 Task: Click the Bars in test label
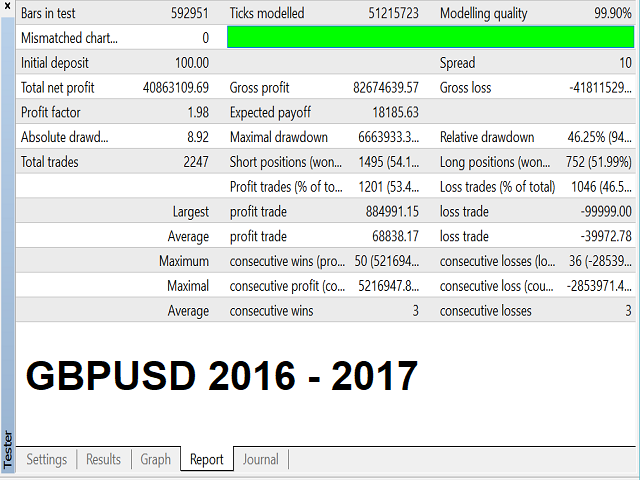pyautogui.click(x=48, y=13)
